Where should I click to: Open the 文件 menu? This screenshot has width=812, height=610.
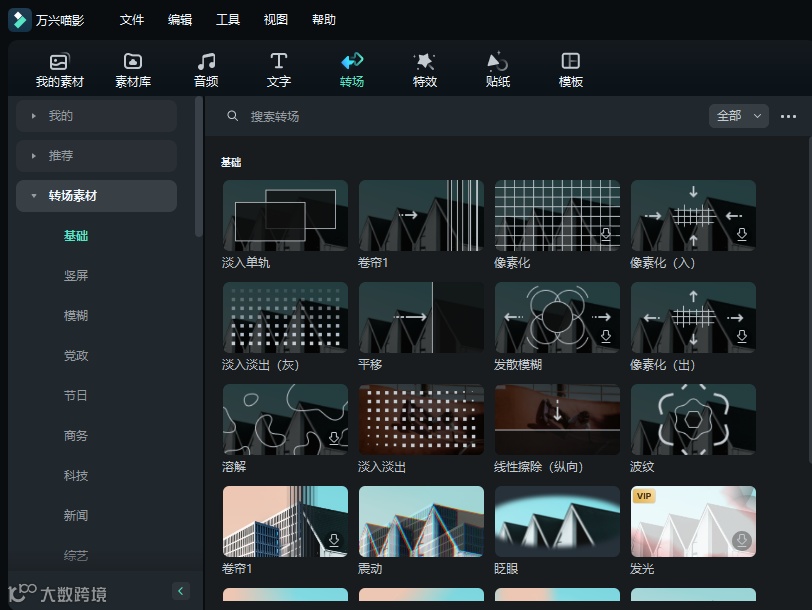tap(132, 20)
